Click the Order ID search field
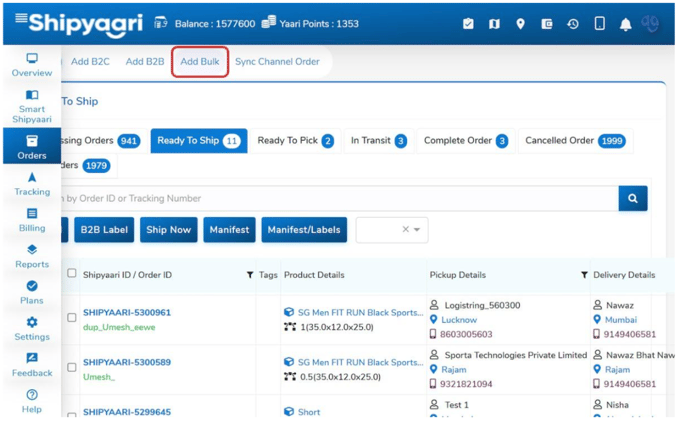 click(x=340, y=198)
